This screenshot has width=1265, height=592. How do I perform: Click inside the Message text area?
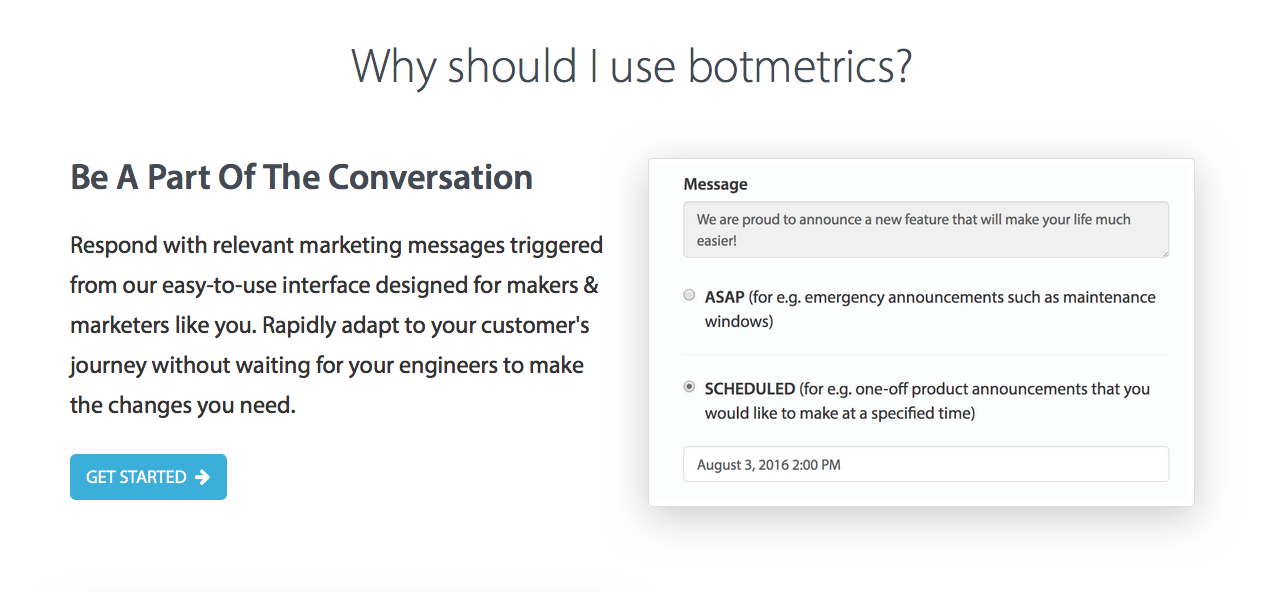click(925, 229)
